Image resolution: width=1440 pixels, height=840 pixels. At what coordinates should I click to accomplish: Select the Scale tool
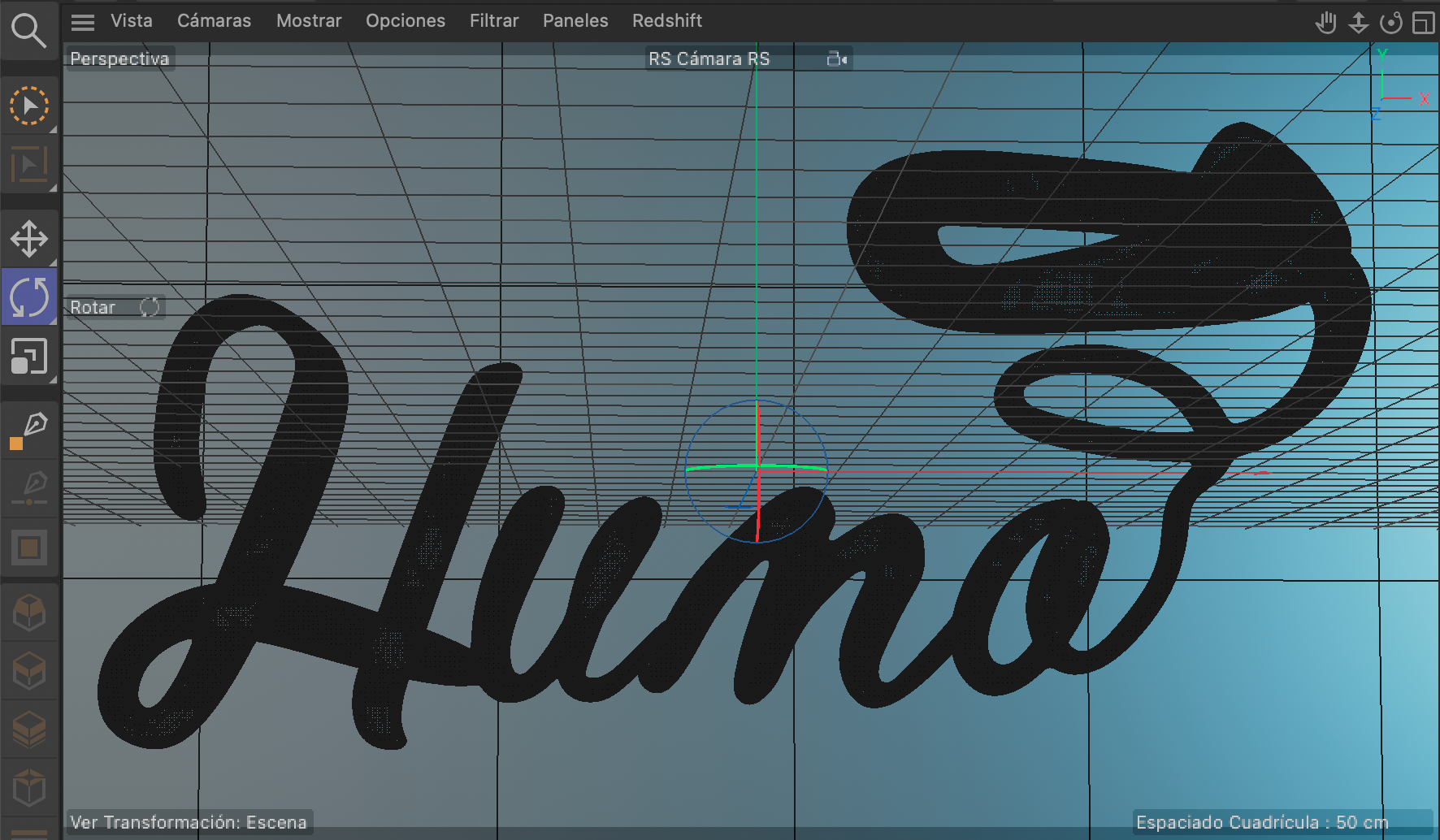[x=28, y=356]
